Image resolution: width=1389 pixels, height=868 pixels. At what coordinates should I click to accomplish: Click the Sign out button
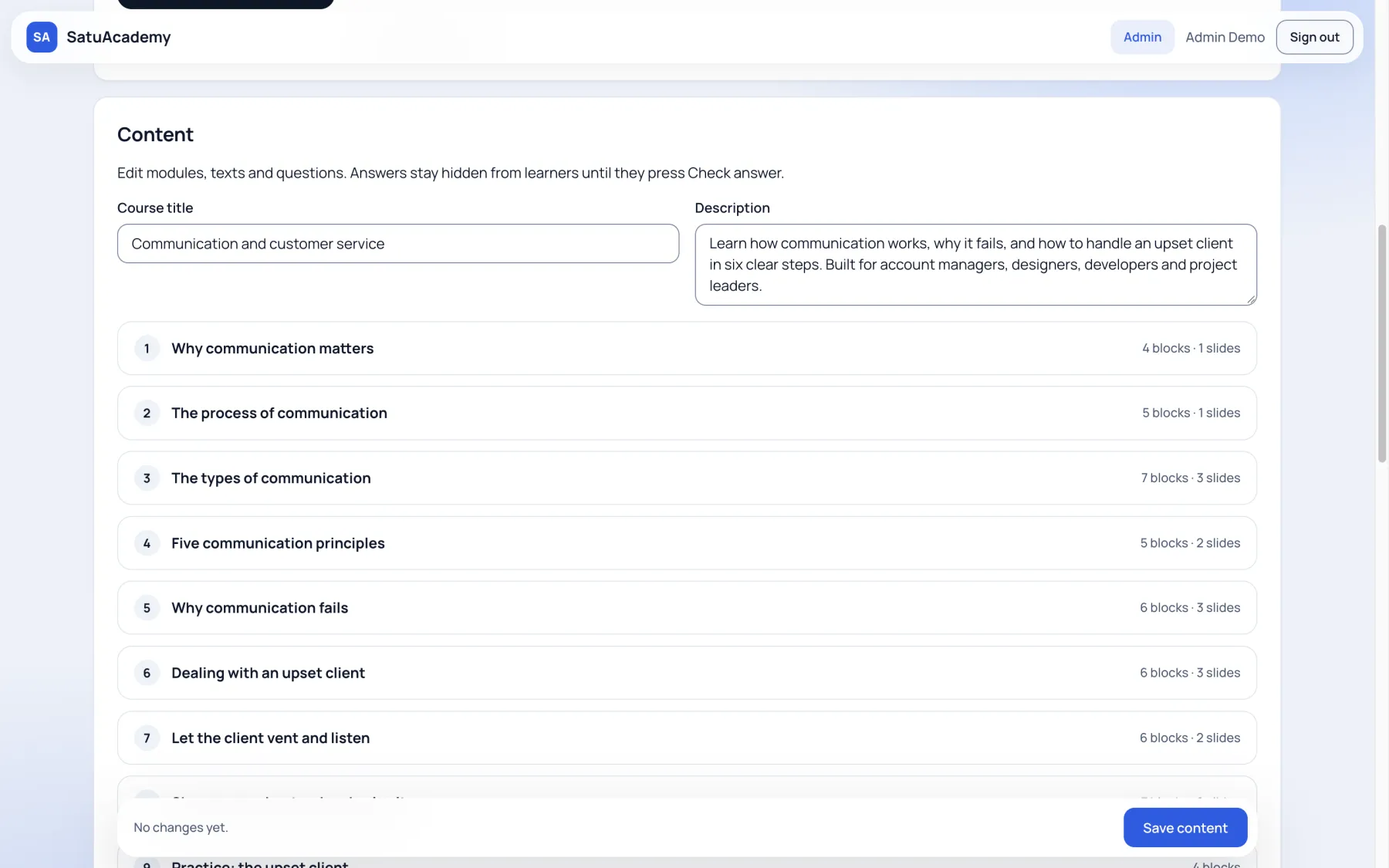(x=1314, y=37)
